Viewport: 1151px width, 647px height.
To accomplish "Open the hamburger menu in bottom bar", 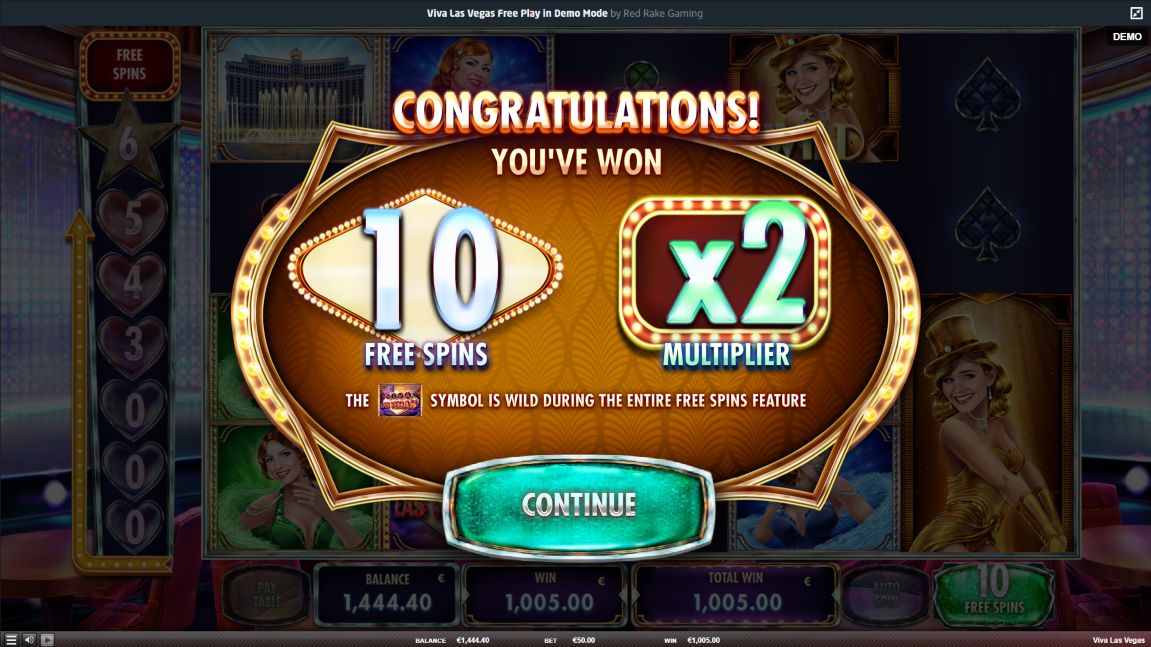I will point(10,640).
